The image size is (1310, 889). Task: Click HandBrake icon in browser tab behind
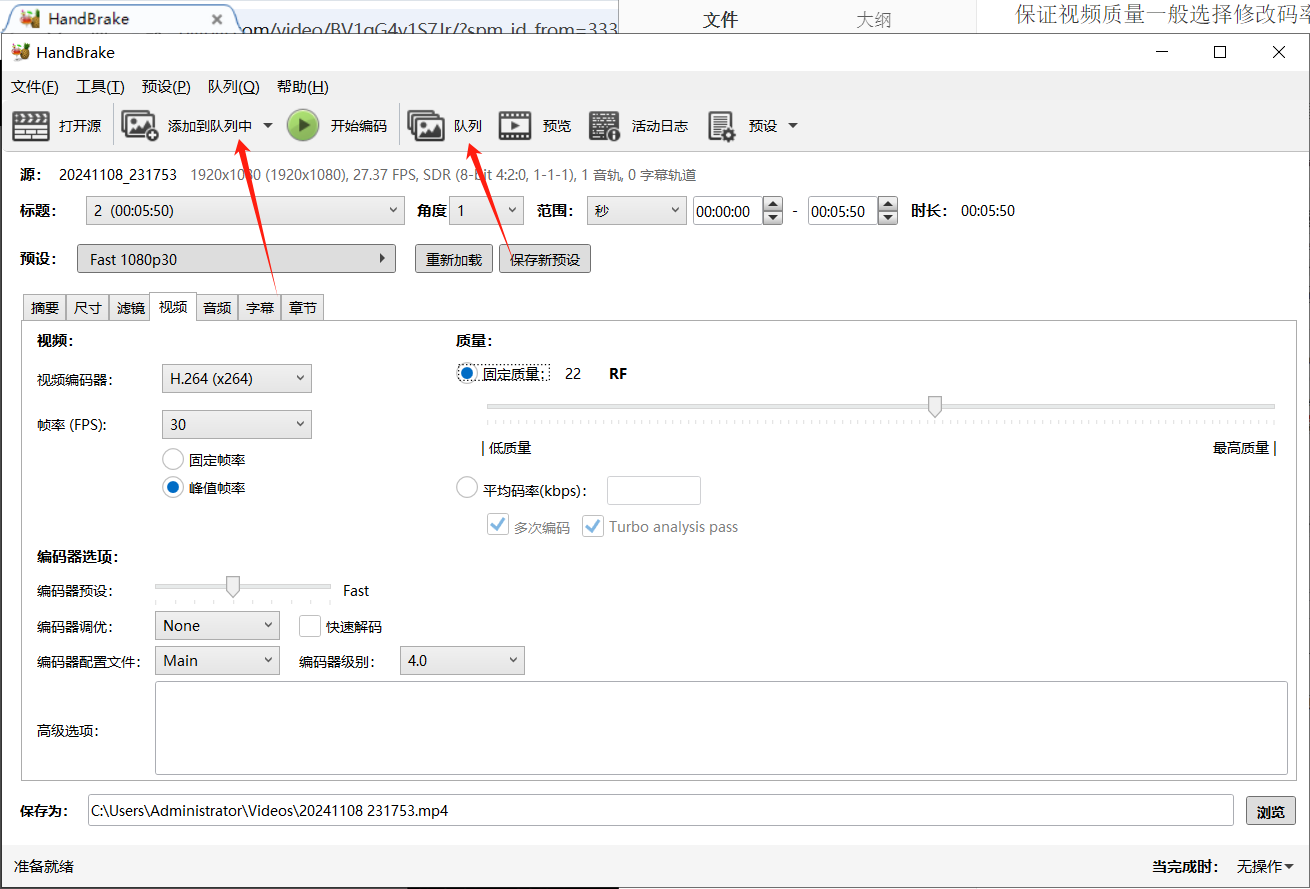click(31, 19)
